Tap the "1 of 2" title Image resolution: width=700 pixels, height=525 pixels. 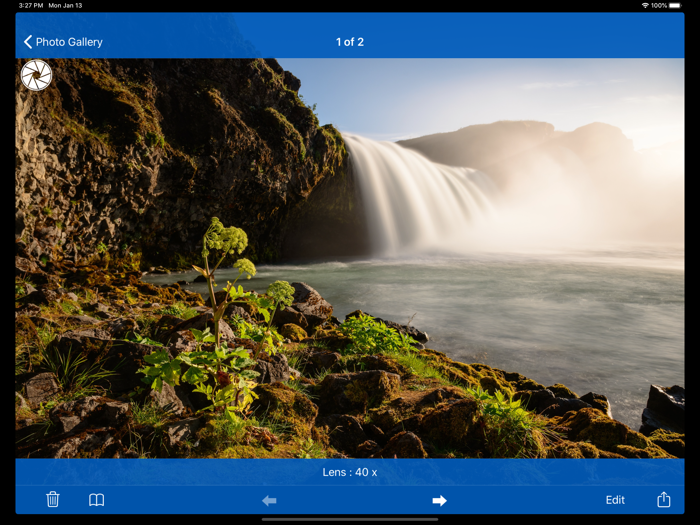pyautogui.click(x=350, y=42)
